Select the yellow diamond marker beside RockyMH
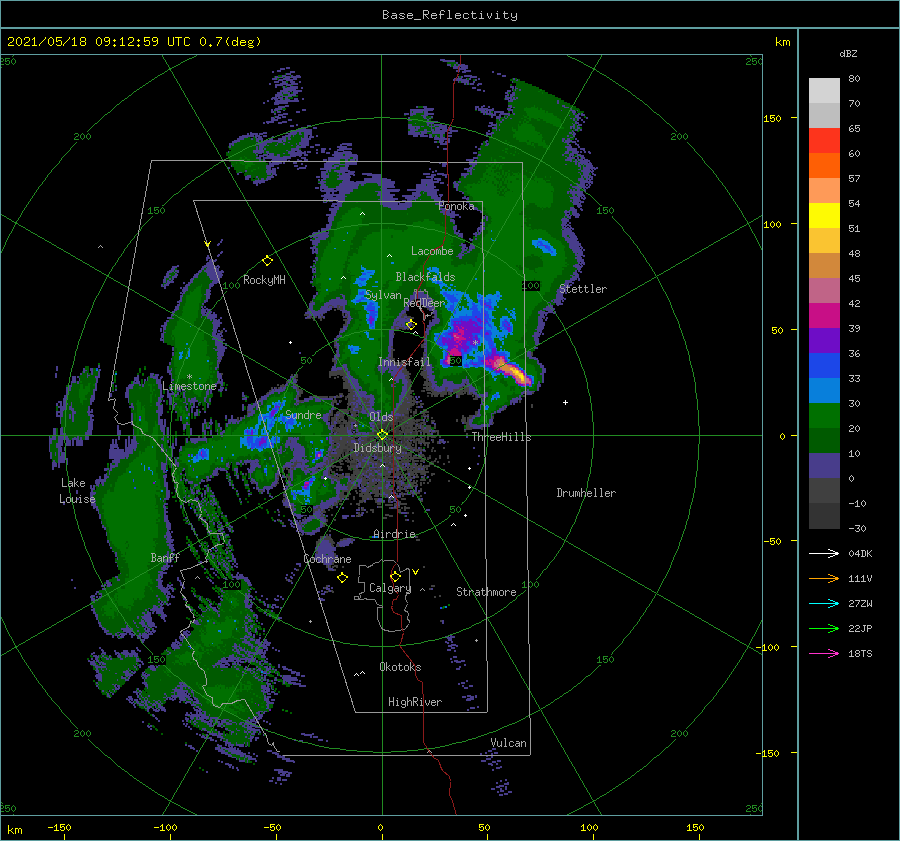900x841 pixels. 267,261
